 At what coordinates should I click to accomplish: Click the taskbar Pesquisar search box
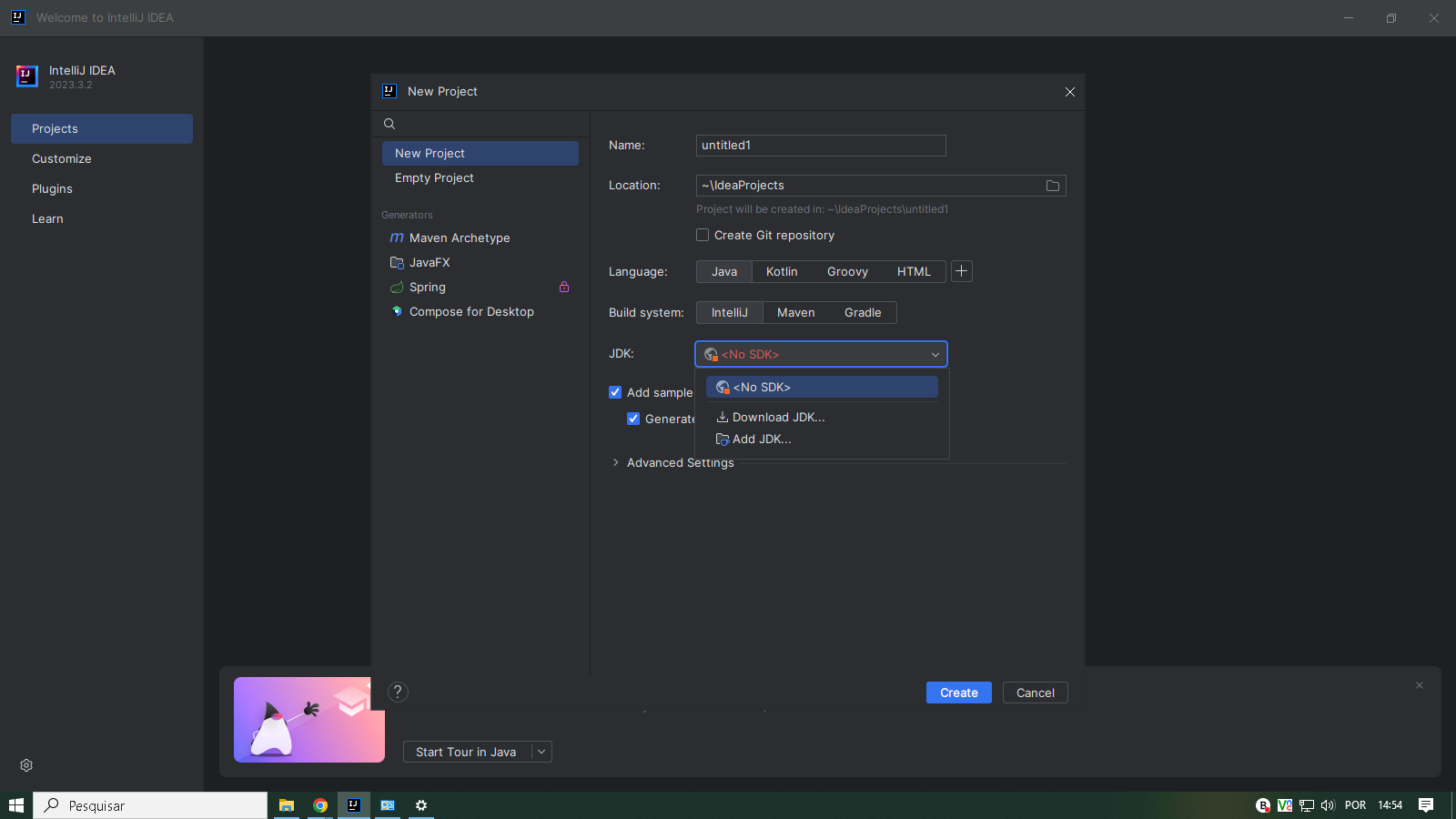(x=150, y=805)
